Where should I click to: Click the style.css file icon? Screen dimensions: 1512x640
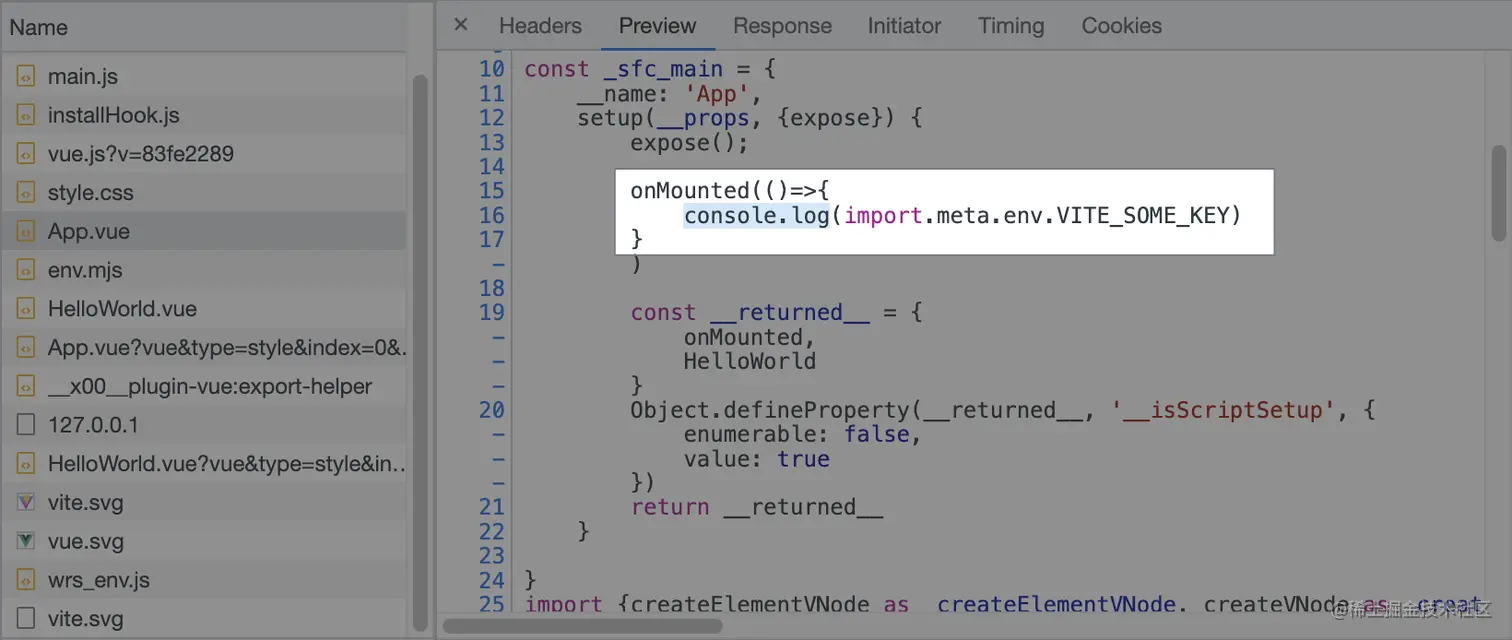tap(26, 193)
